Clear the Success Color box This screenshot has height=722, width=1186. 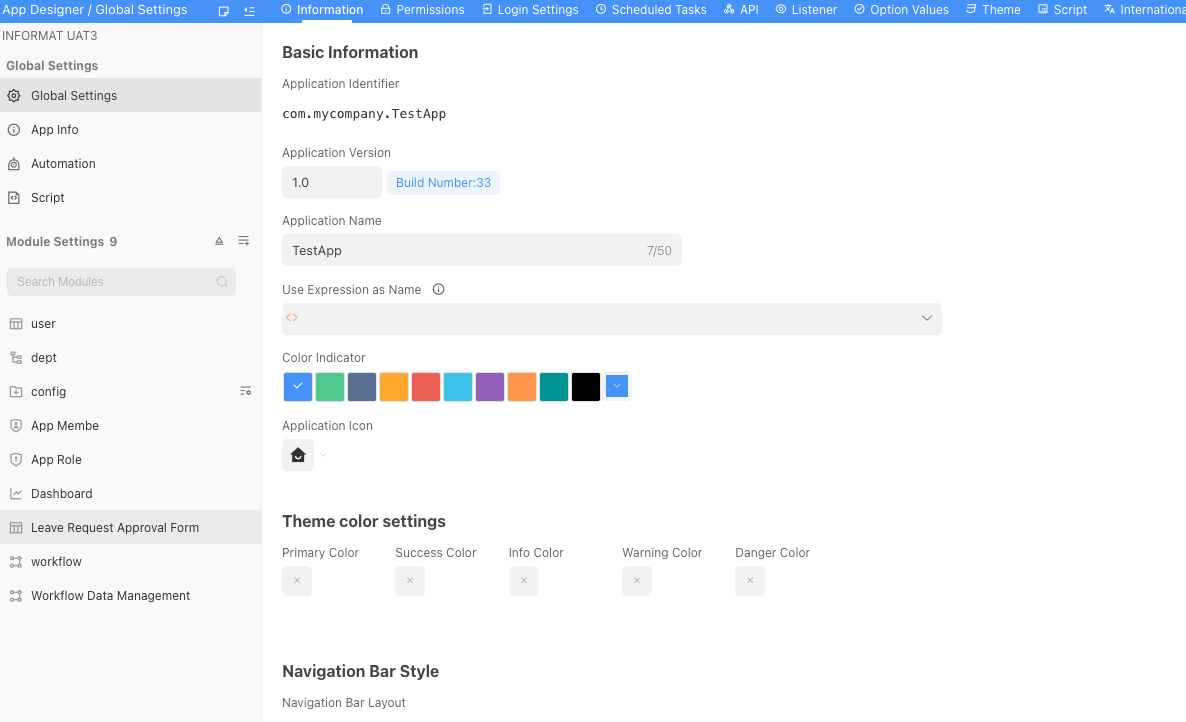click(410, 581)
